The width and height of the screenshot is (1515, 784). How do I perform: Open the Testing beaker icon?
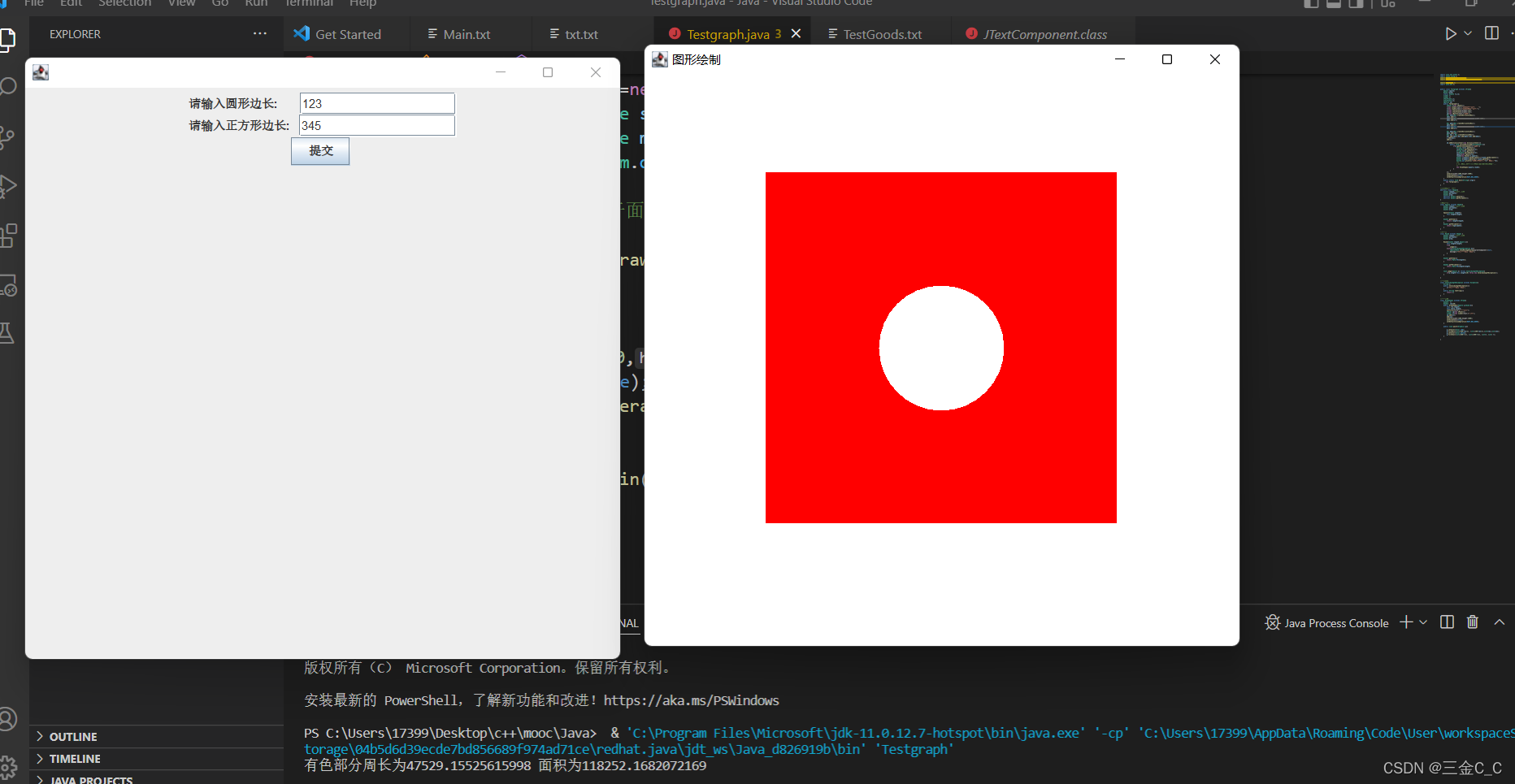pos(7,333)
